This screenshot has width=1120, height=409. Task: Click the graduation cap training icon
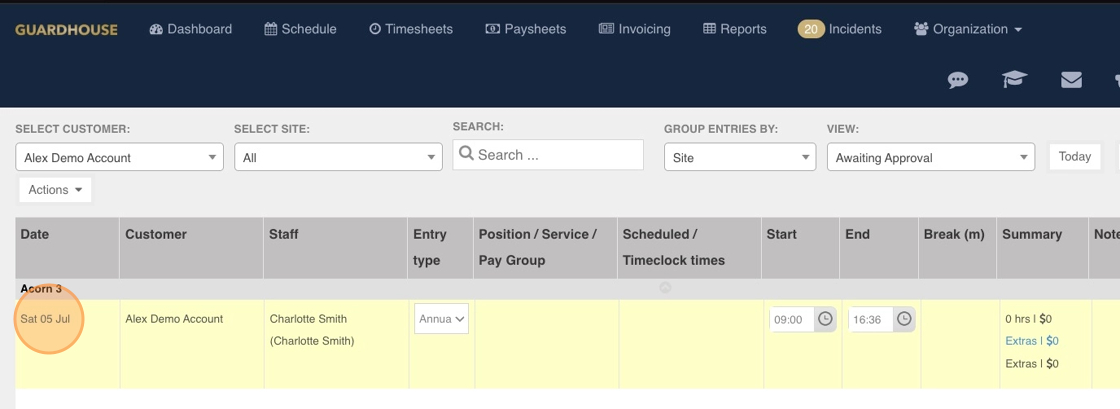[x=1014, y=79]
